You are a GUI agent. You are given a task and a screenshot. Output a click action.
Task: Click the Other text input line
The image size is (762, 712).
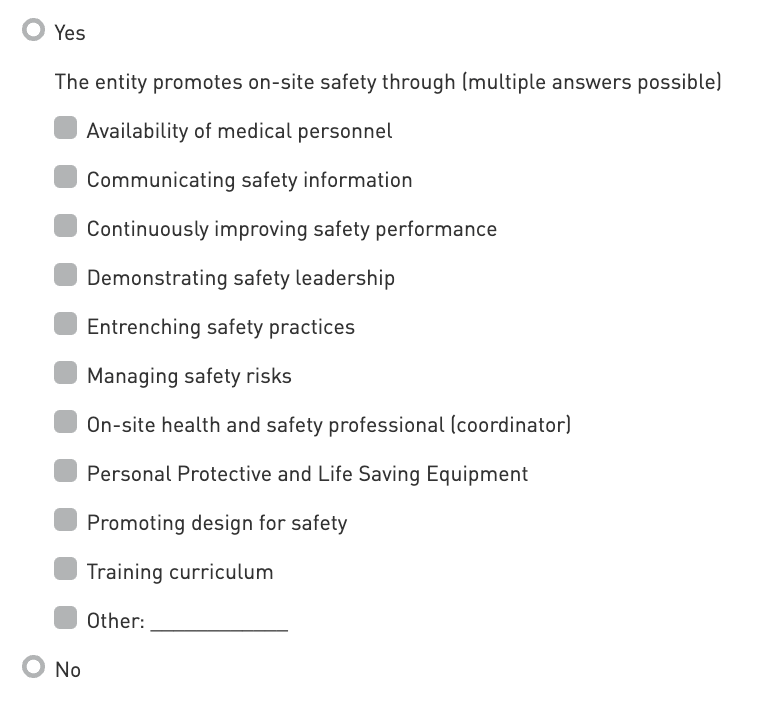(219, 622)
